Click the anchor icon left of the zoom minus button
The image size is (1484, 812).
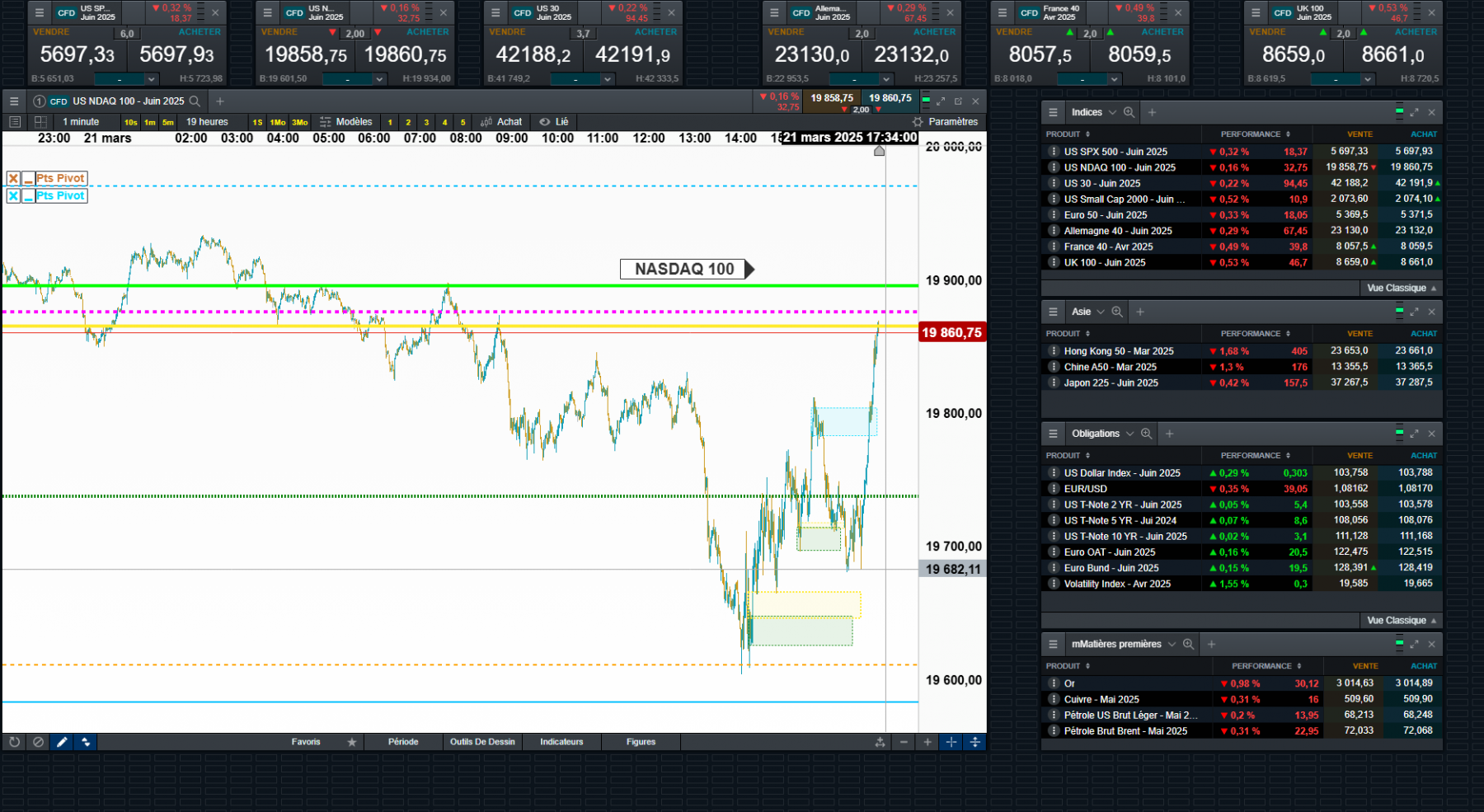(x=880, y=742)
